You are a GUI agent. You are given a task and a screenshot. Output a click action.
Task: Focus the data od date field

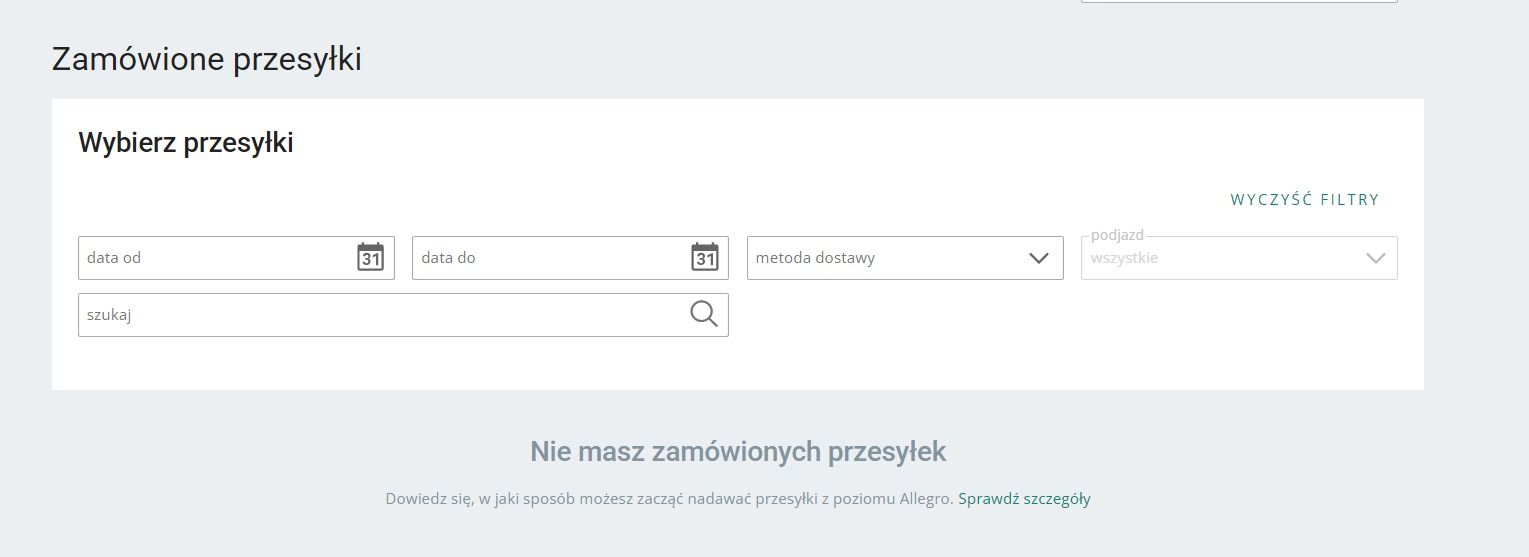click(x=236, y=258)
